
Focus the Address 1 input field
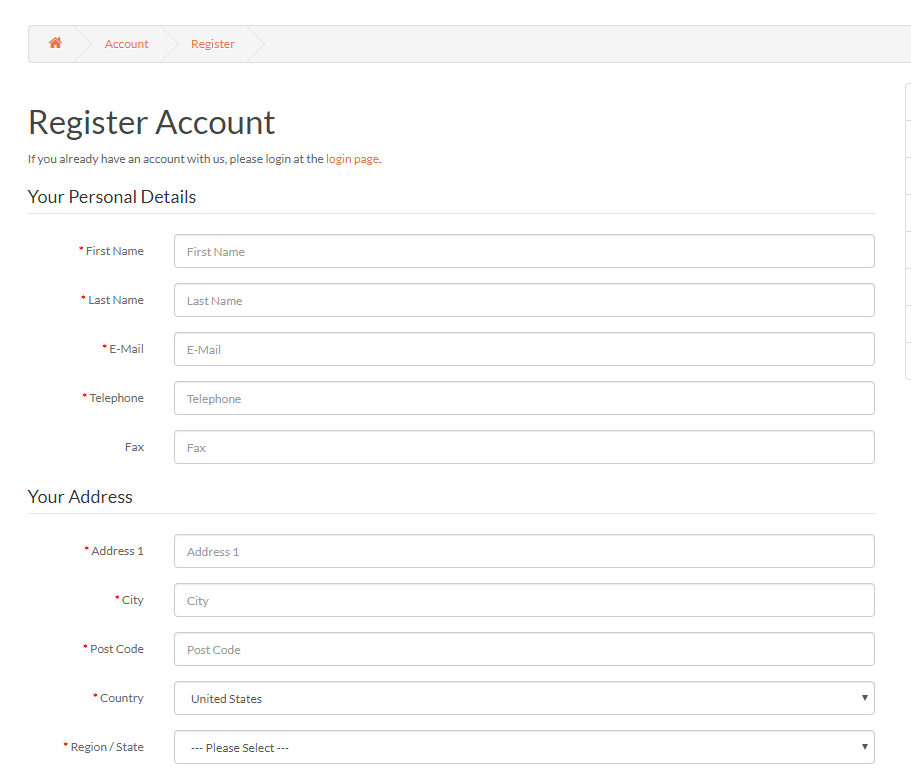(524, 551)
